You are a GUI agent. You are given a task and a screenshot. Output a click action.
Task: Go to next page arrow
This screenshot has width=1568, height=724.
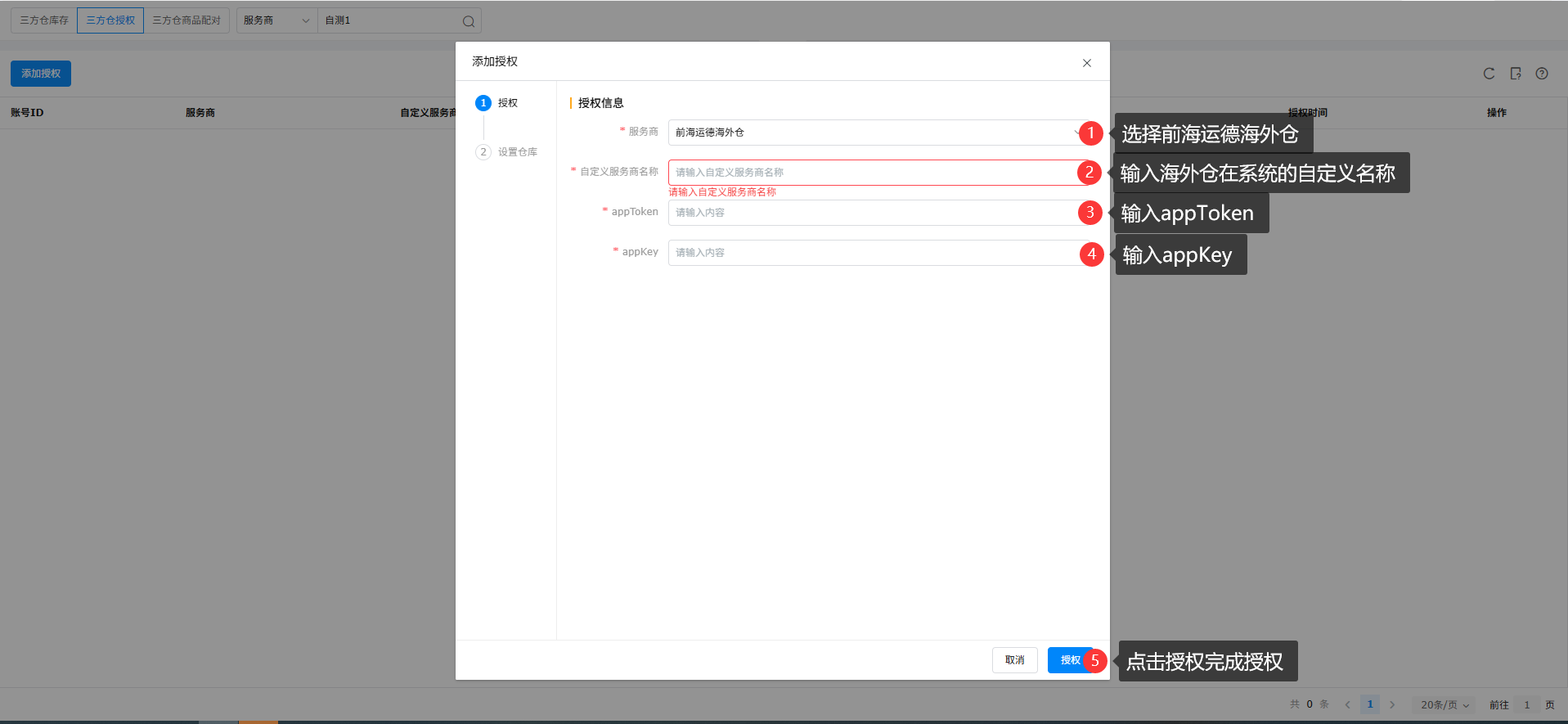coord(1392,704)
